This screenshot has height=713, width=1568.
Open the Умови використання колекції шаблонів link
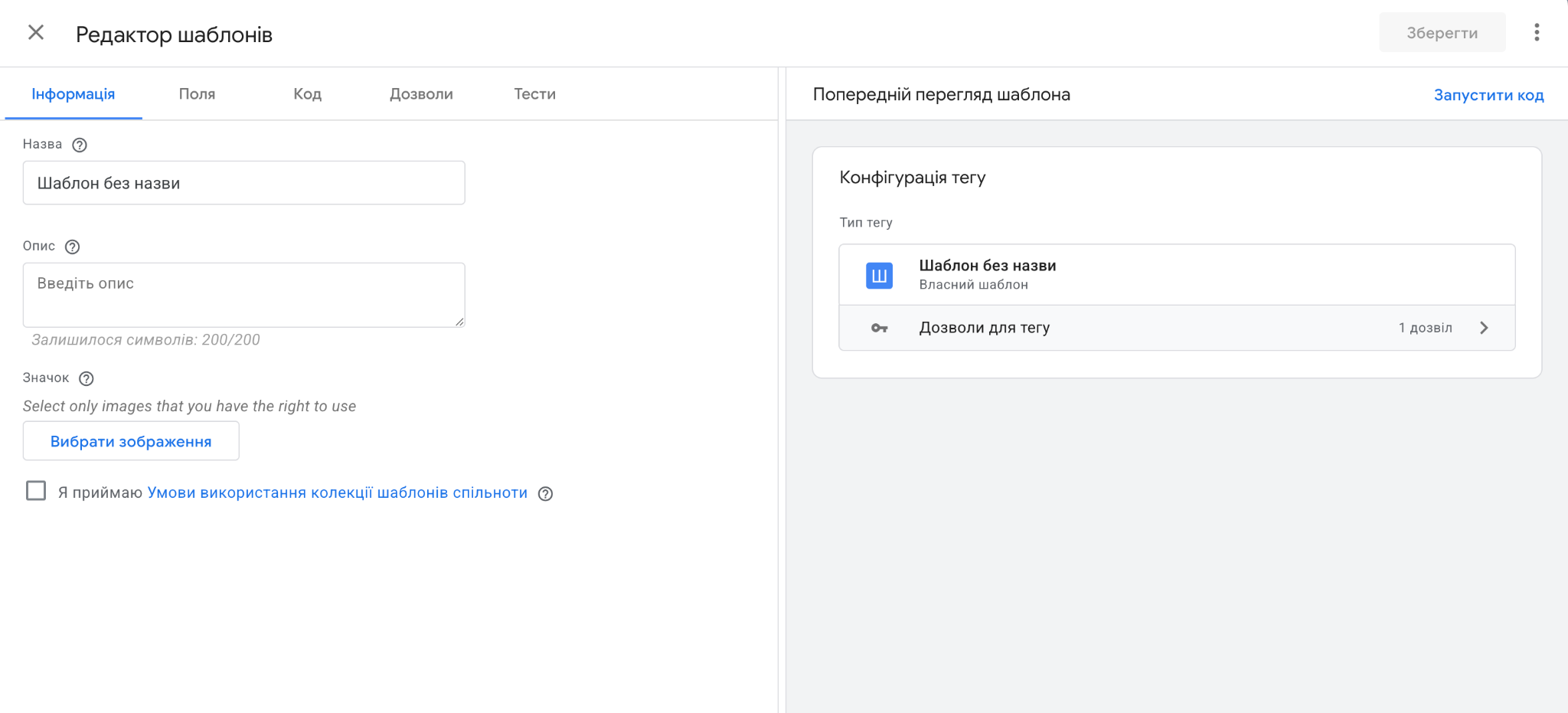[337, 492]
